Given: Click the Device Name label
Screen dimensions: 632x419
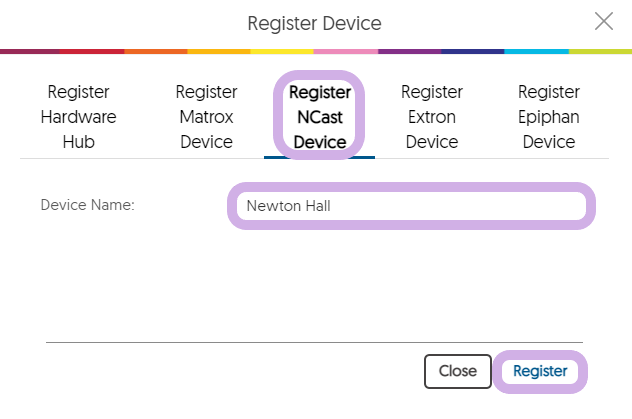Looking at the screenshot, I should [x=87, y=205].
